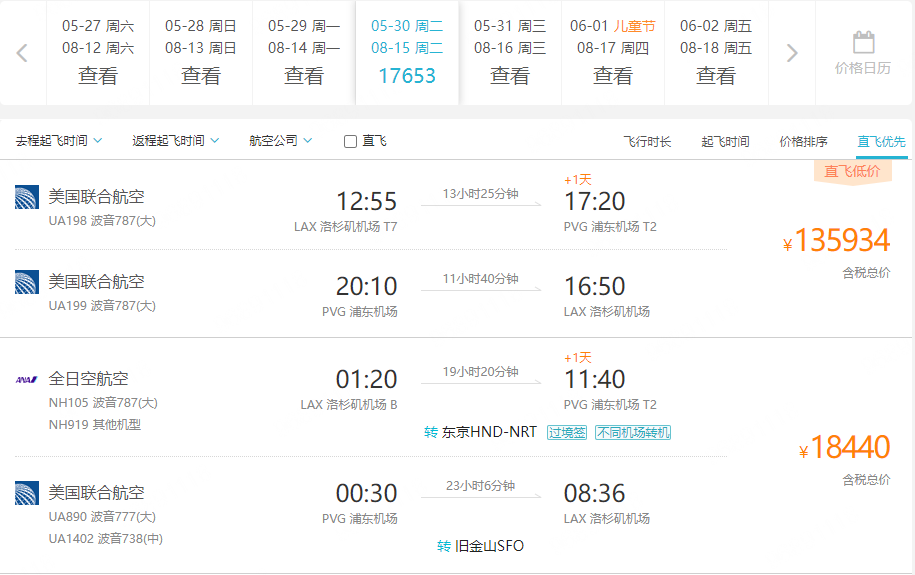Click the ¥18440 price for ANA itinerary
The height and width of the screenshot is (575, 915).
[x=844, y=448]
